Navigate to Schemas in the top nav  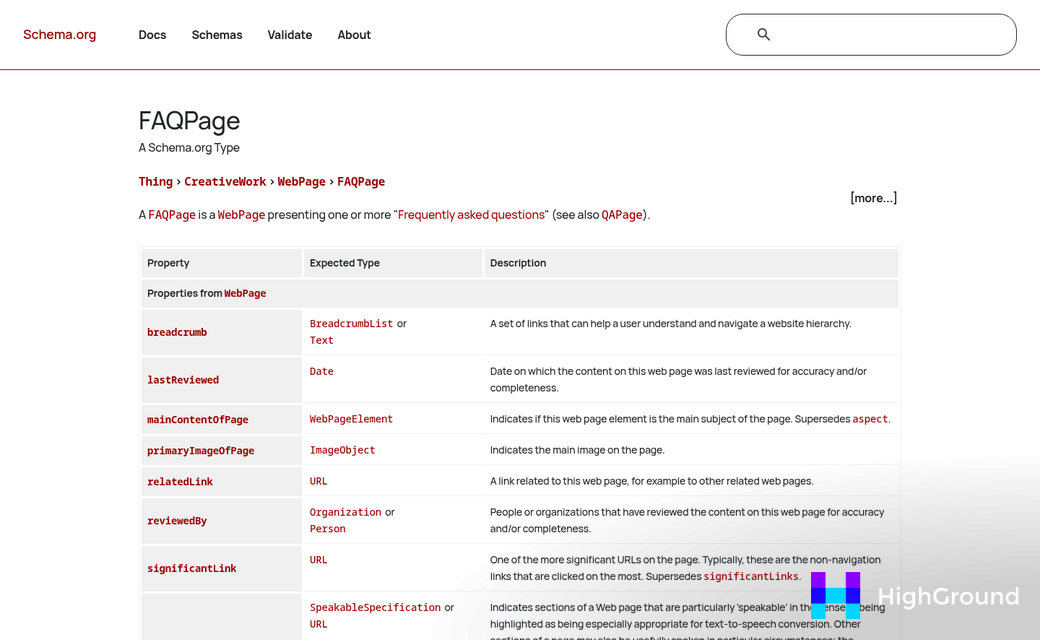(x=217, y=34)
